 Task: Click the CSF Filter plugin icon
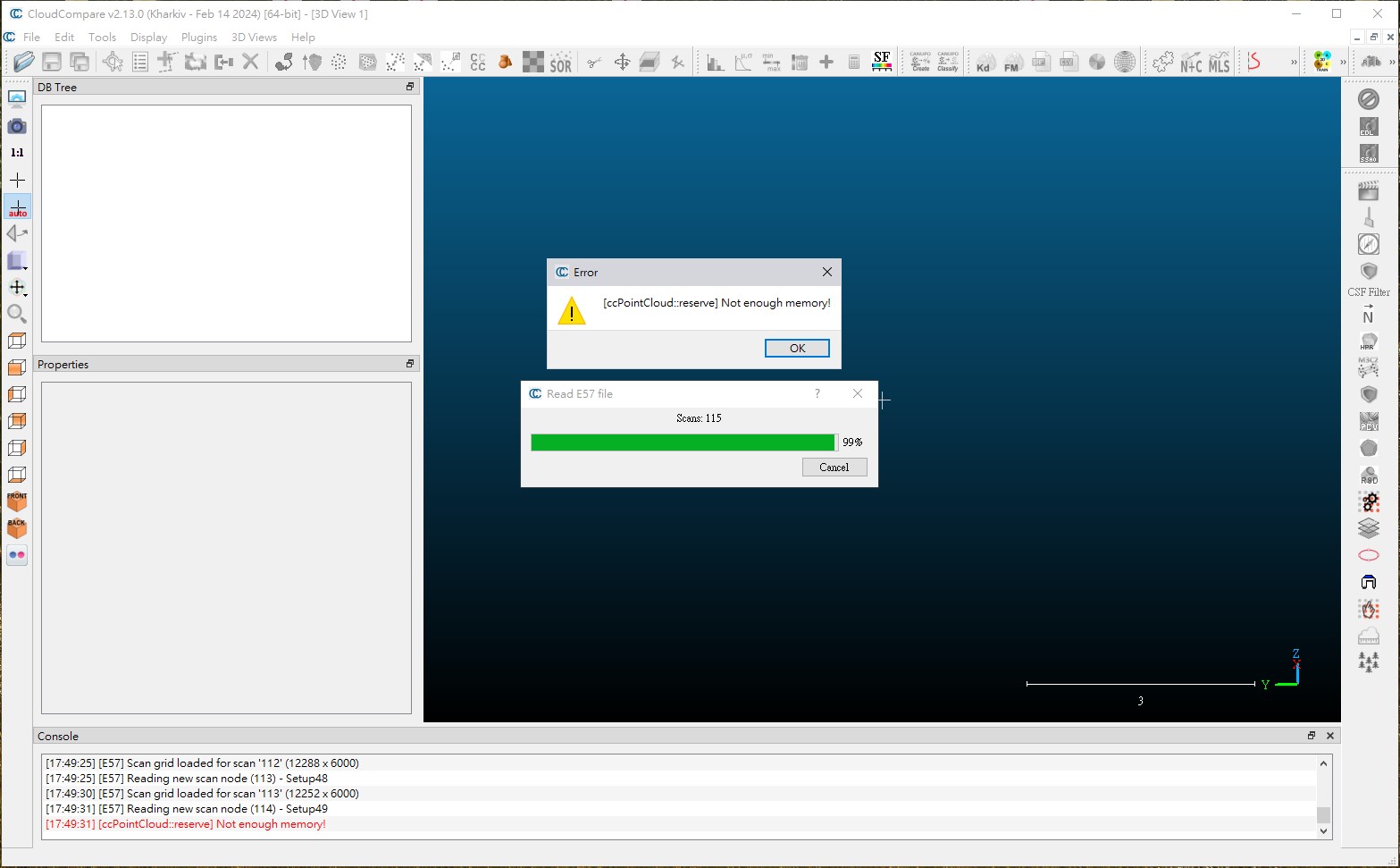pos(1368,272)
